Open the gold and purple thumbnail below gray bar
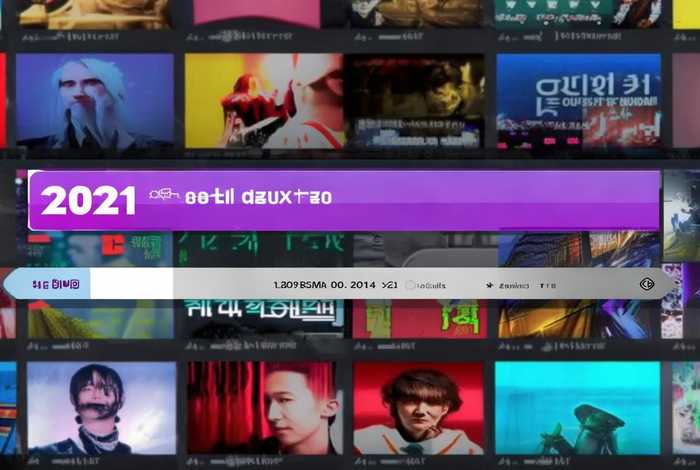This screenshot has height=470, width=700. [x=579, y=319]
